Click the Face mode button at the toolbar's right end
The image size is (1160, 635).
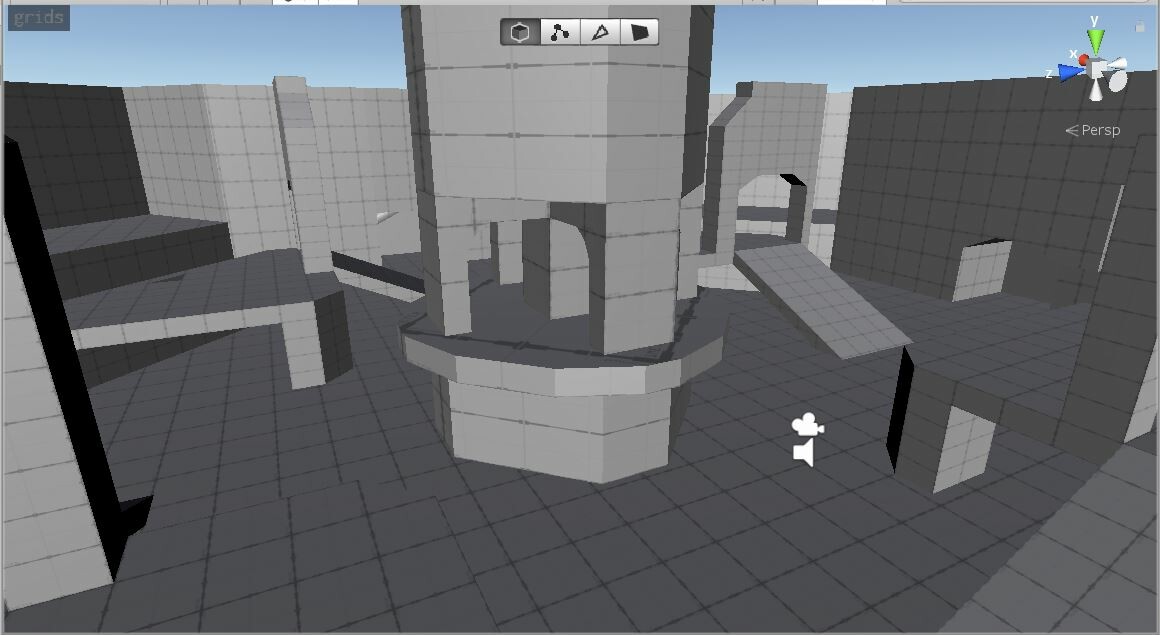pos(639,31)
